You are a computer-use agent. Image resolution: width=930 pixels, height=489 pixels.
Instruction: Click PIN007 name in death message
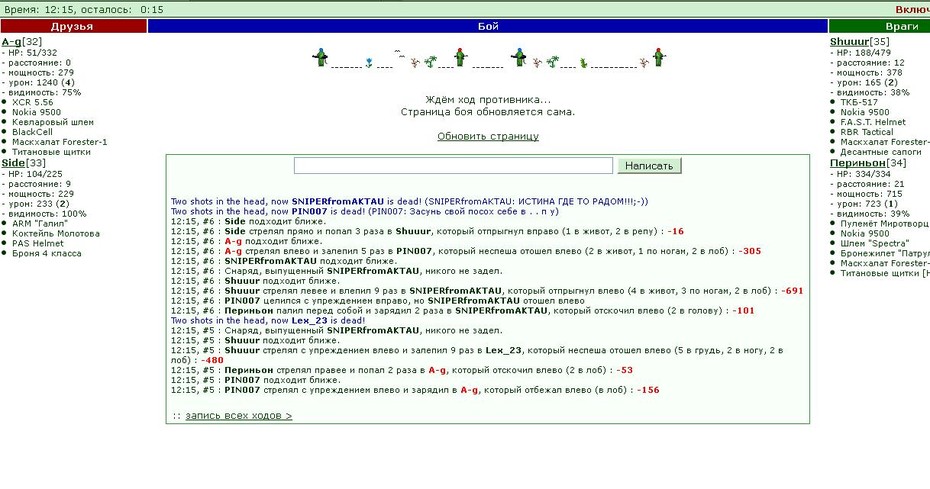pos(309,211)
